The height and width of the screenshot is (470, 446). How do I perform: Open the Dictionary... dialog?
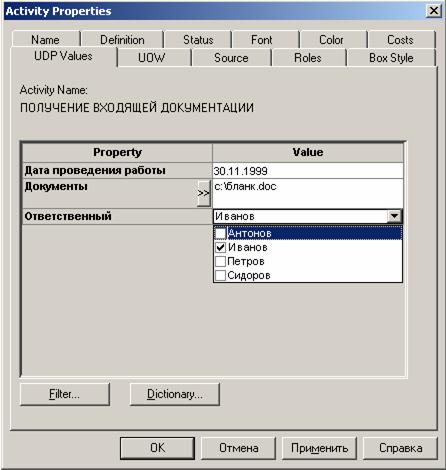[175, 394]
